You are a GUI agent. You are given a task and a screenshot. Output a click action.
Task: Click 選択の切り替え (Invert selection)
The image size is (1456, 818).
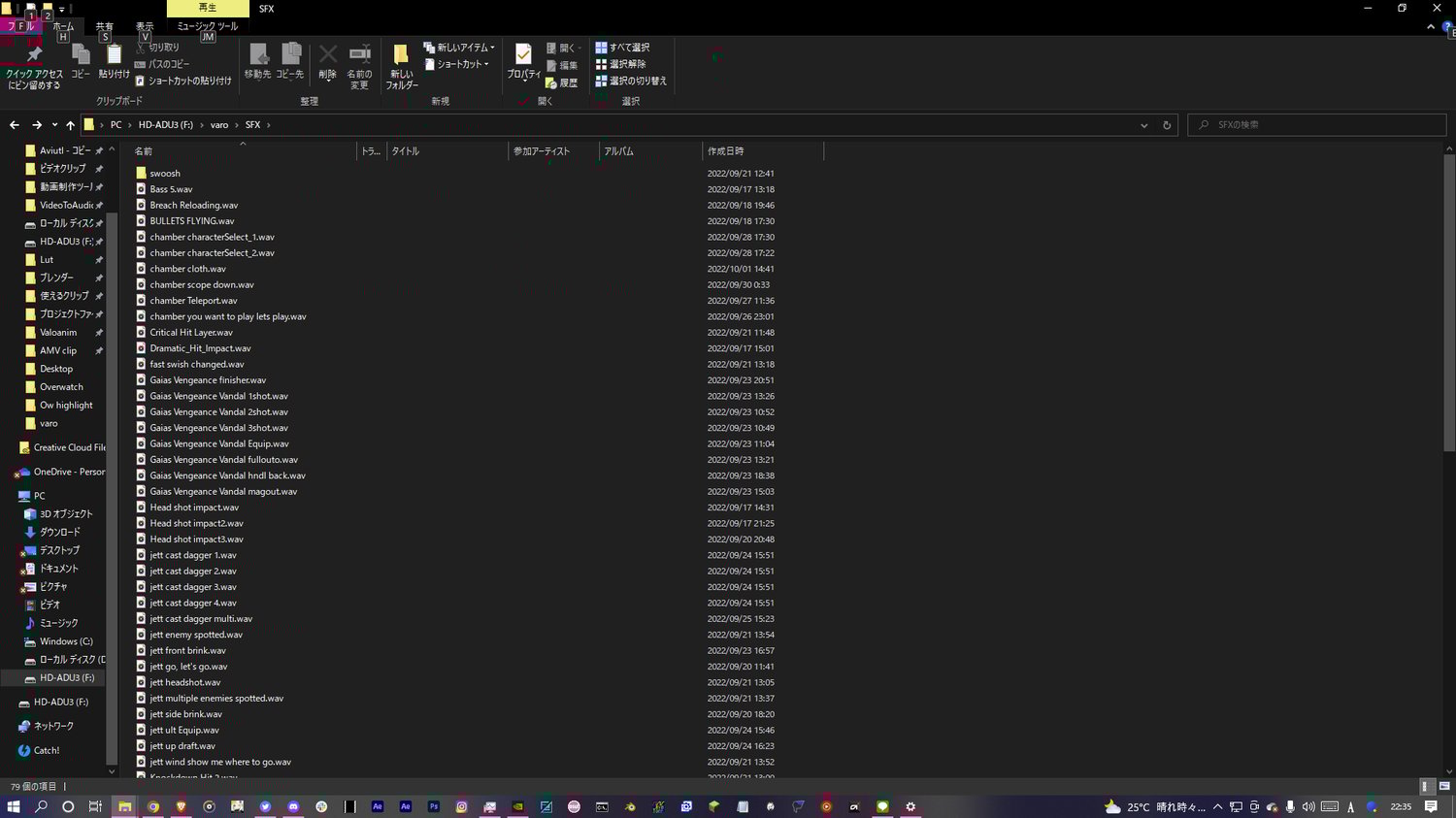(631, 82)
